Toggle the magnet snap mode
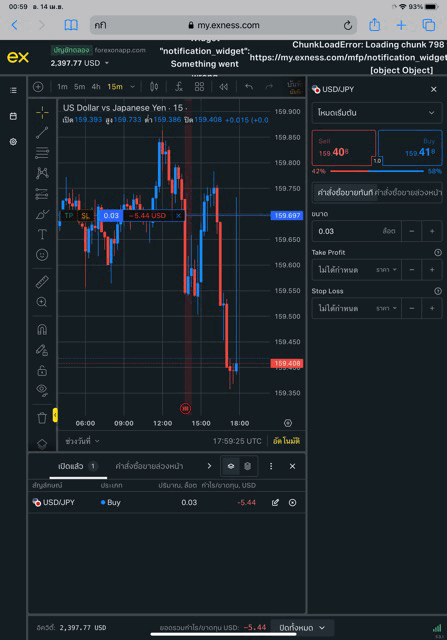Image resolution: width=447 pixels, height=640 pixels. (x=42, y=329)
